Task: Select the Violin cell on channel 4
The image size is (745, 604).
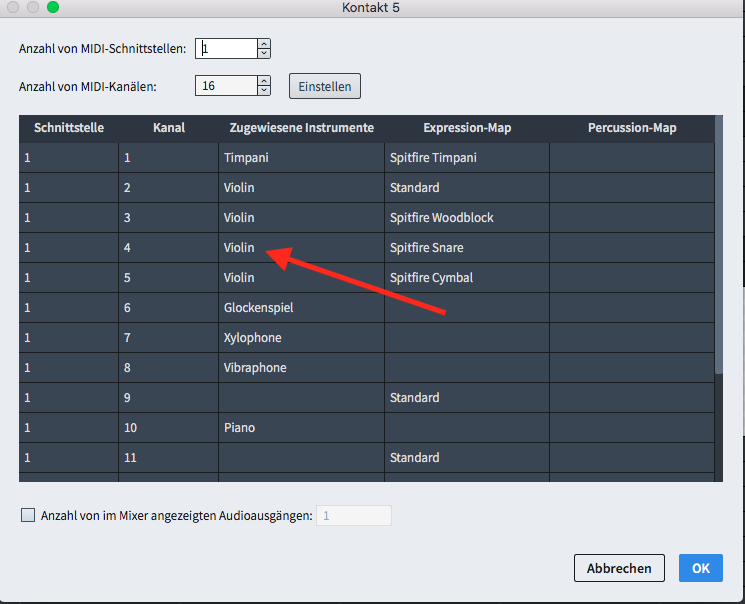Action: pos(302,248)
